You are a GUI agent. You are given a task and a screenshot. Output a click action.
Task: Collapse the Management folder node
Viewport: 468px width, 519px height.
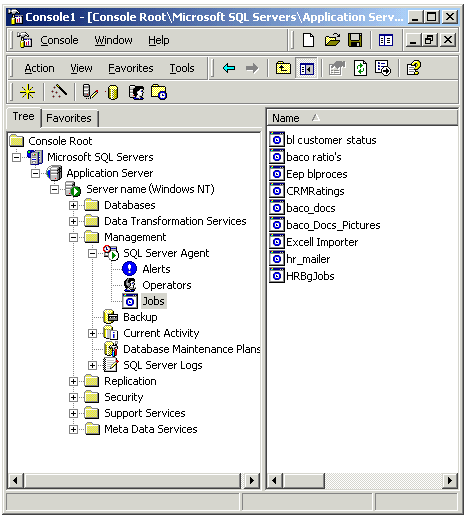(73, 237)
